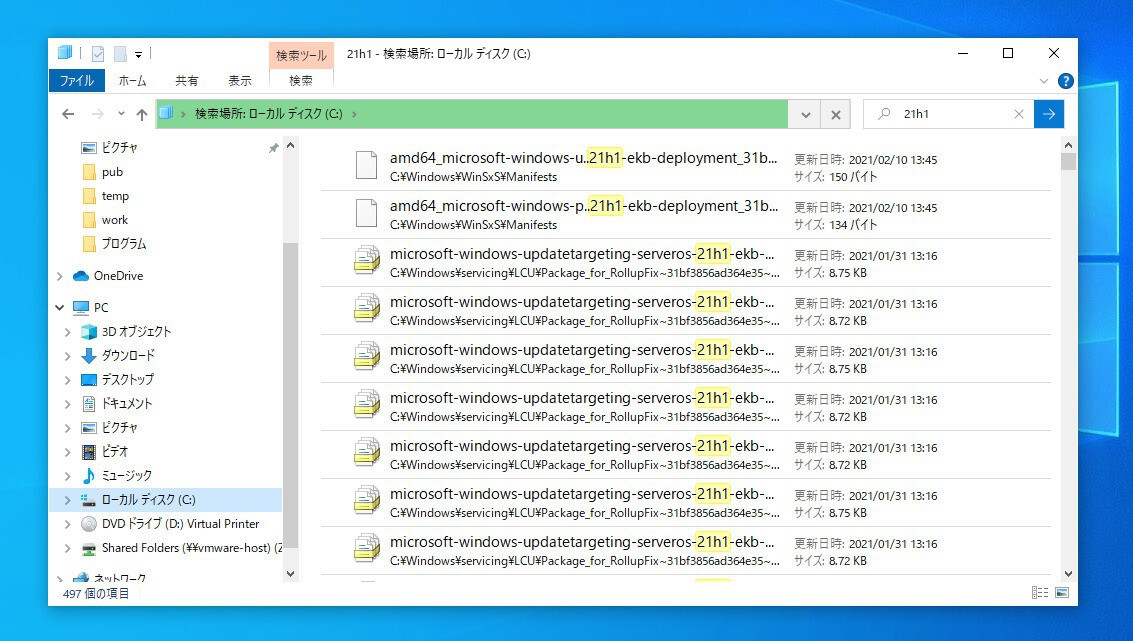Open the pub folder in navigation pane

click(x=112, y=172)
